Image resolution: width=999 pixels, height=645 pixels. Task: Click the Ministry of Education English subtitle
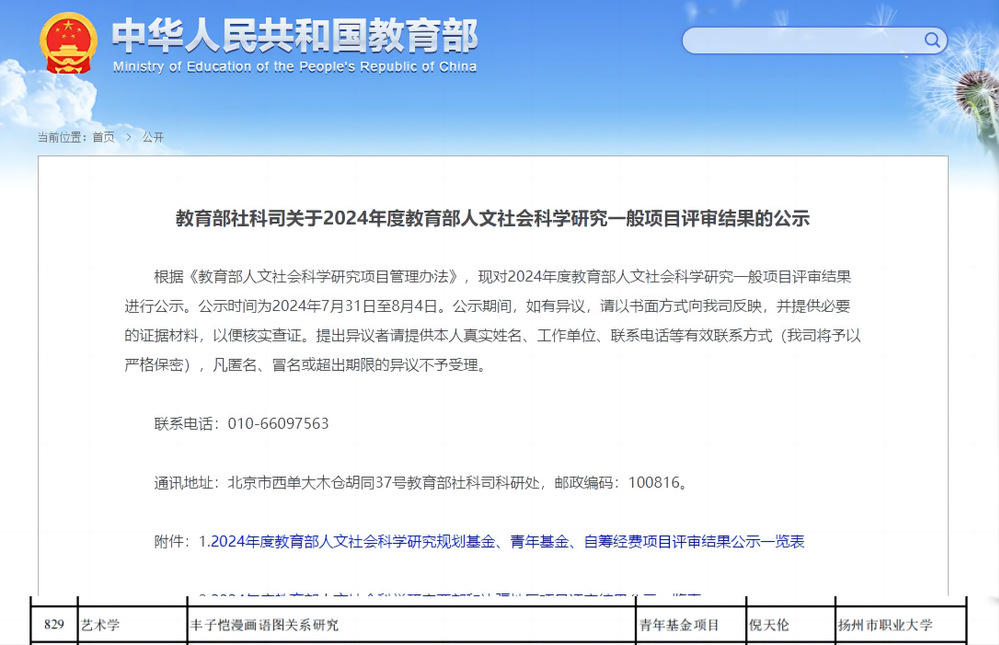pyautogui.click(x=294, y=67)
